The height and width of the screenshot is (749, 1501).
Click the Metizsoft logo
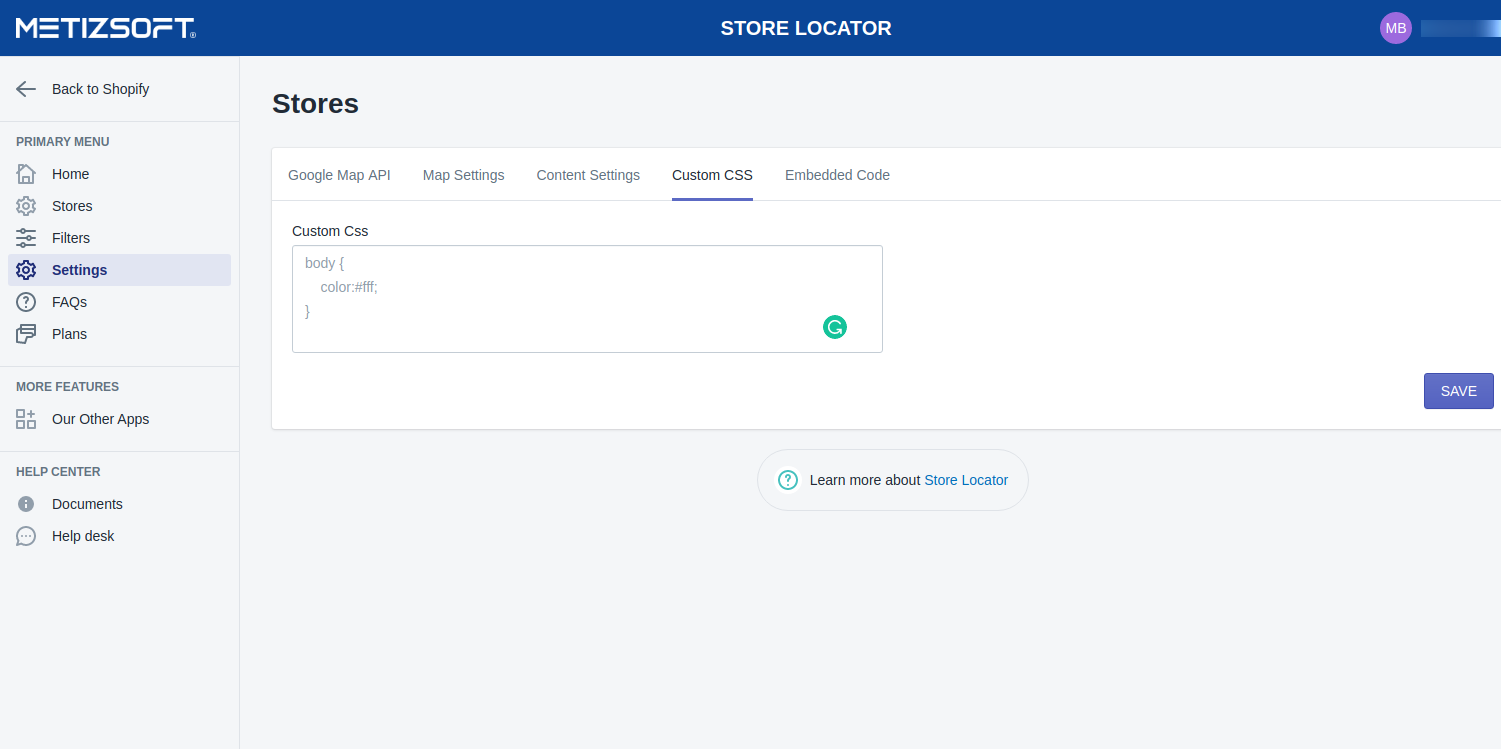pos(105,28)
